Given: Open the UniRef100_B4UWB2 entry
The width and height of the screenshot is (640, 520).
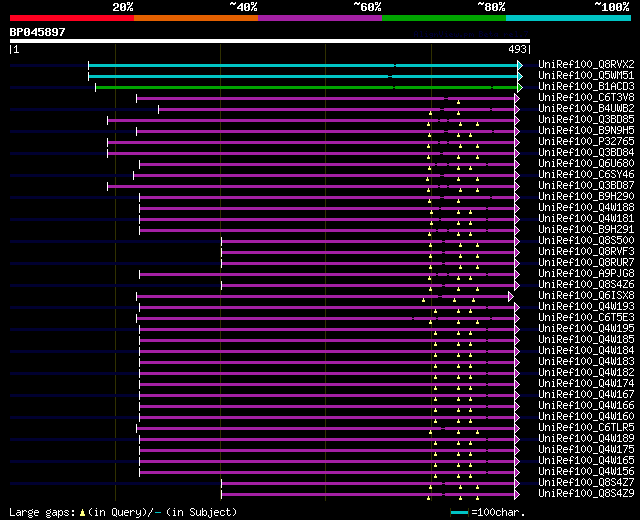Looking at the screenshot, I should tap(586, 109).
